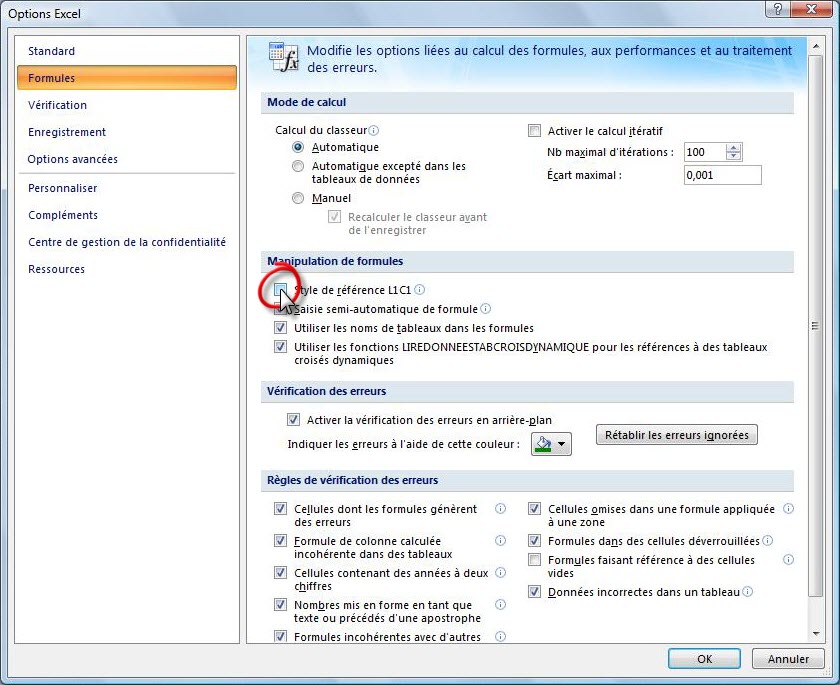This screenshot has width=840, height=685.
Task: Select Automatique calculation radio button
Action: (298, 147)
